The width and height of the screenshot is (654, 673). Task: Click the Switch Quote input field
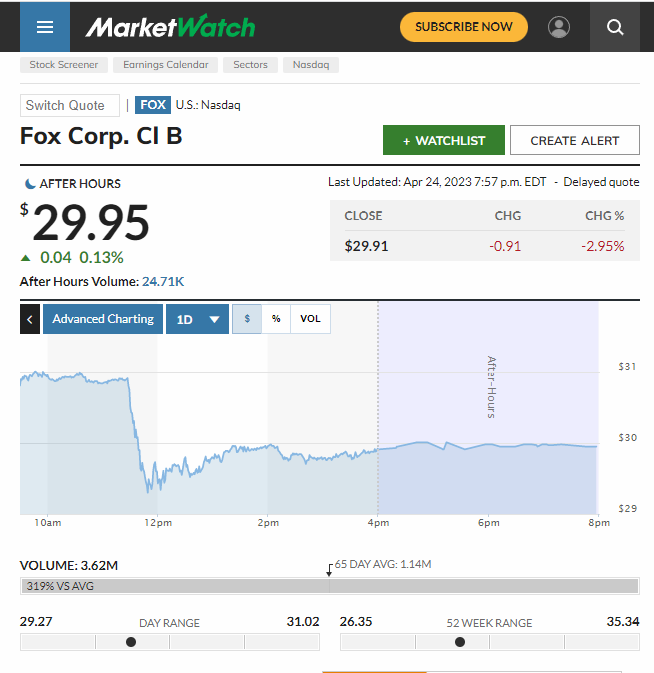(x=70, y=105)
